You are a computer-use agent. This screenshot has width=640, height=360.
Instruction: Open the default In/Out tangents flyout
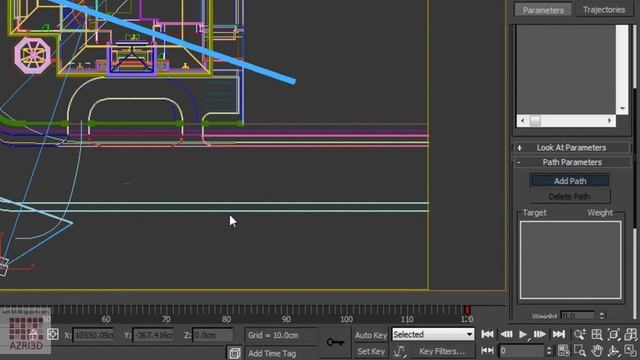pyautogui.click(x=399, y=351)
